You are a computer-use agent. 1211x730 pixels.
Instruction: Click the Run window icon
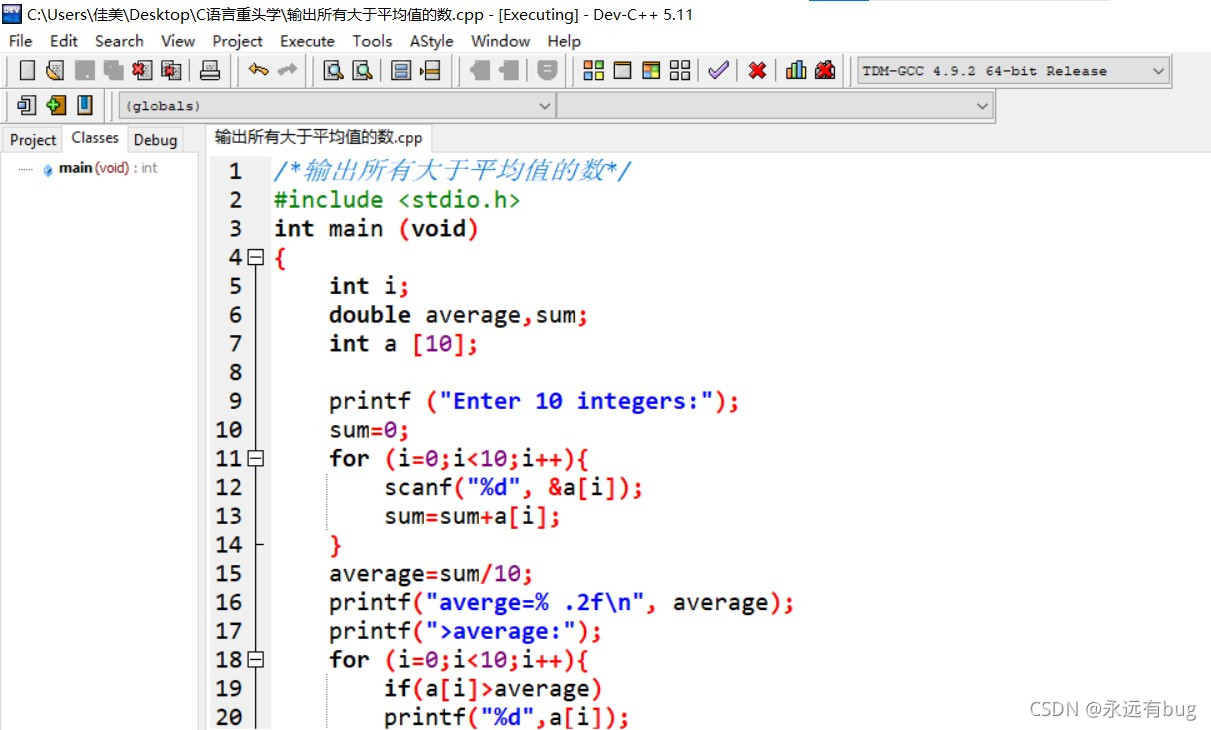click(x=622, y=70)
